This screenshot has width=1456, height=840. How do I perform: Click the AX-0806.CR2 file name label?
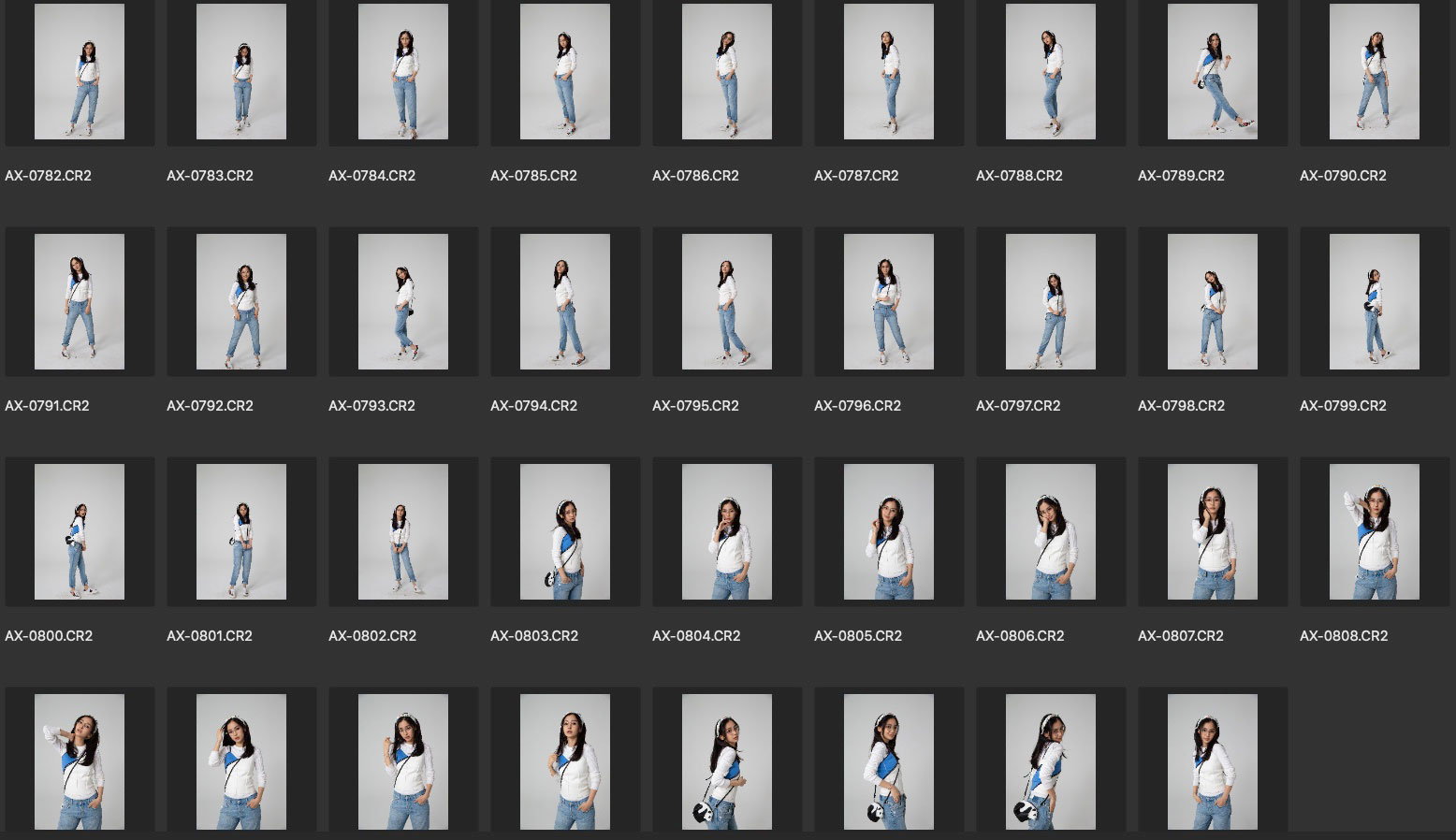1020,636
